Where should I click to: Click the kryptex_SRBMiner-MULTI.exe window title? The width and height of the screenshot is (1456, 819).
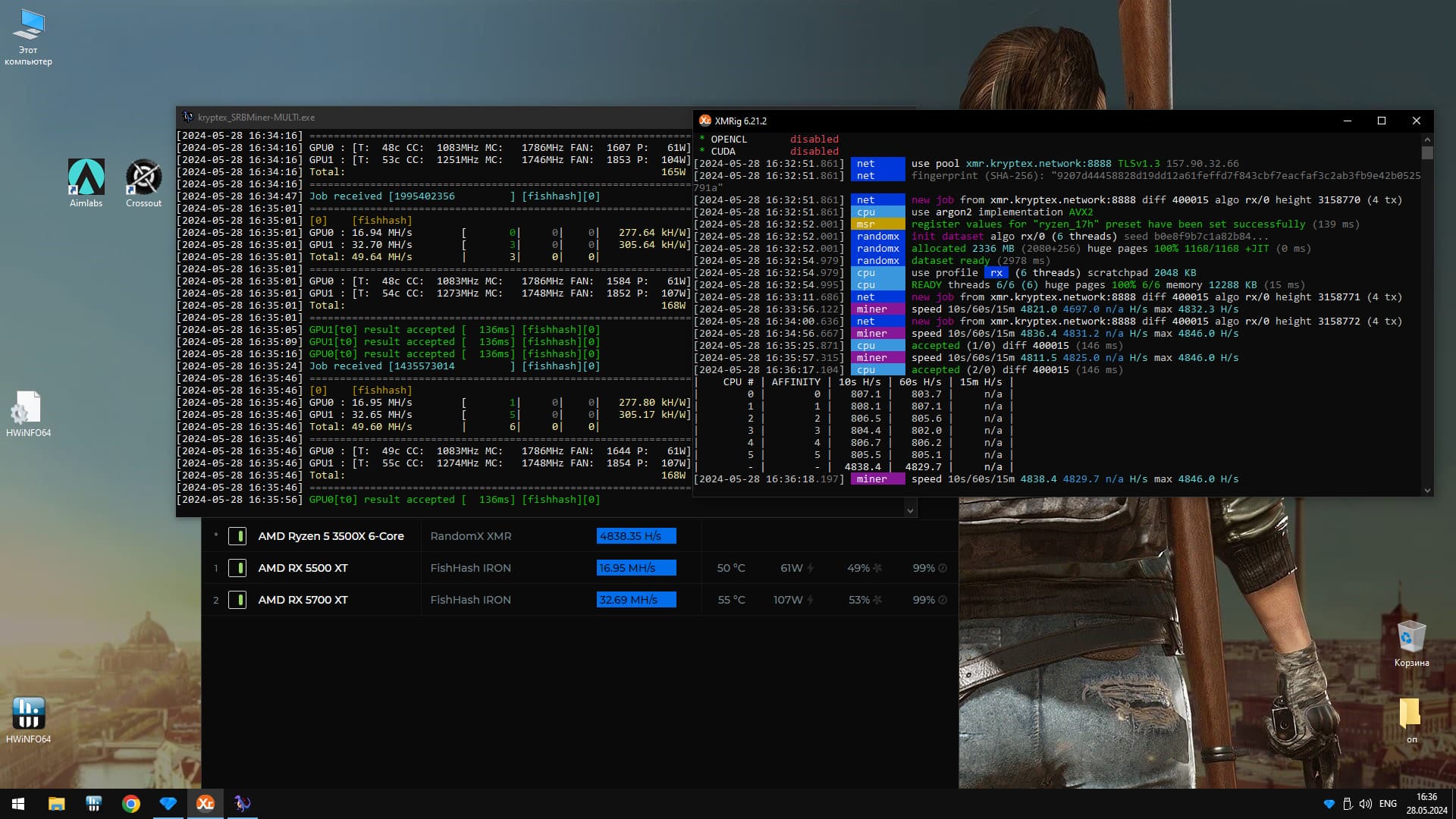point(256,118)
